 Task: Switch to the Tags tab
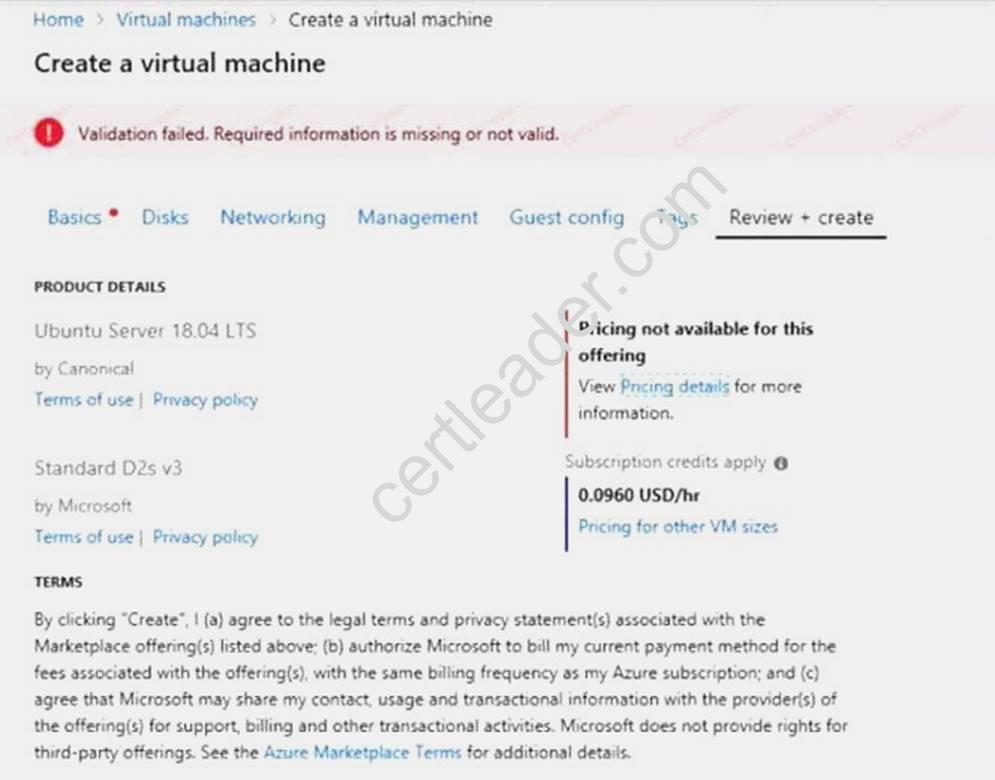coord(677,217)
